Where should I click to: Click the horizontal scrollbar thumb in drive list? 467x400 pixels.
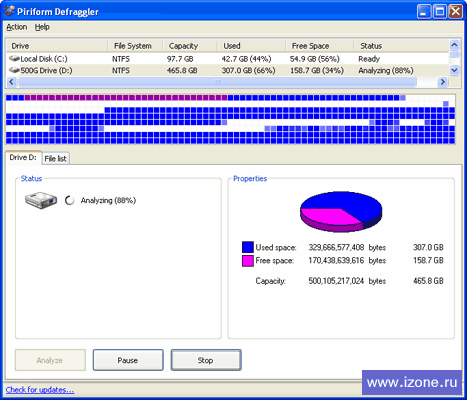217,82
